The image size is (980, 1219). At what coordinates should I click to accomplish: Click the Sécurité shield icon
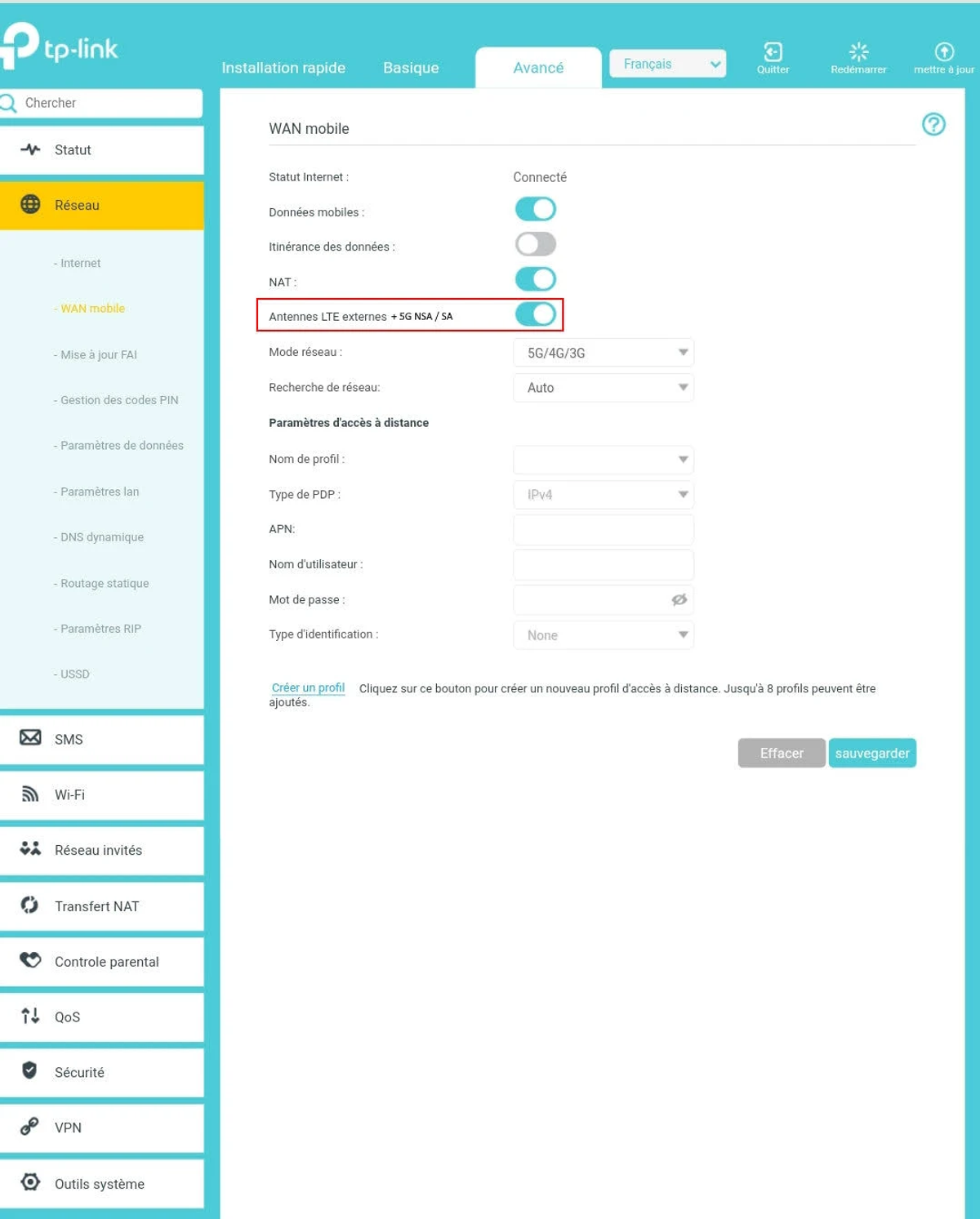click(x=30, y=1070)
